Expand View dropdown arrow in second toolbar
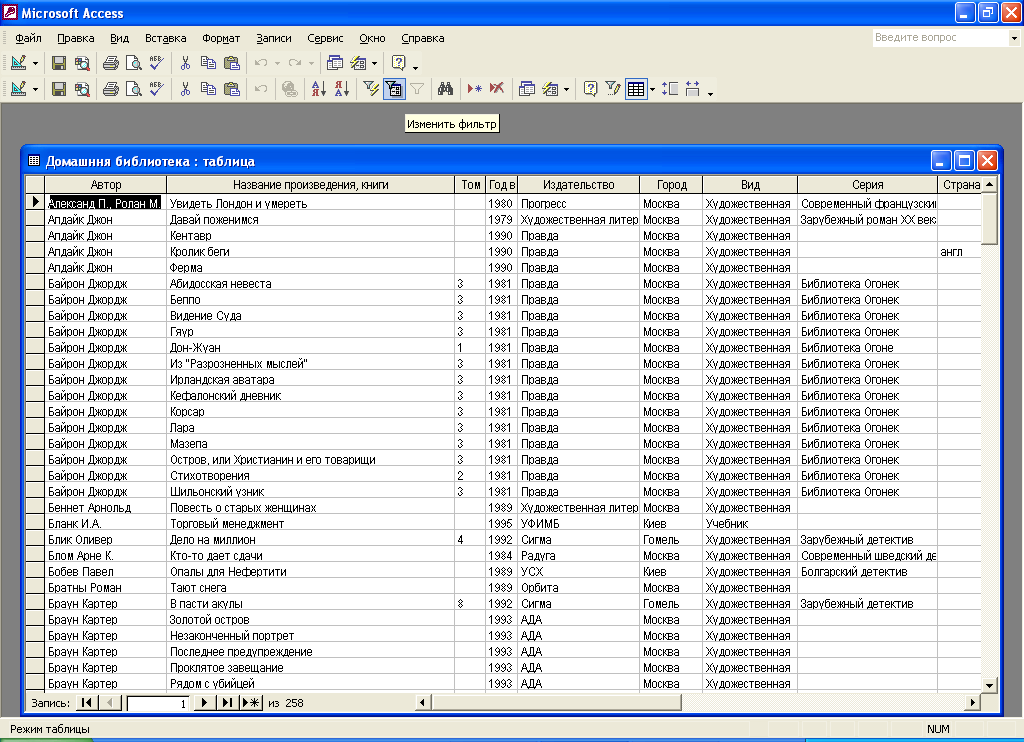Viewport: 1024px width, 742px height. [x=35, y=89]
